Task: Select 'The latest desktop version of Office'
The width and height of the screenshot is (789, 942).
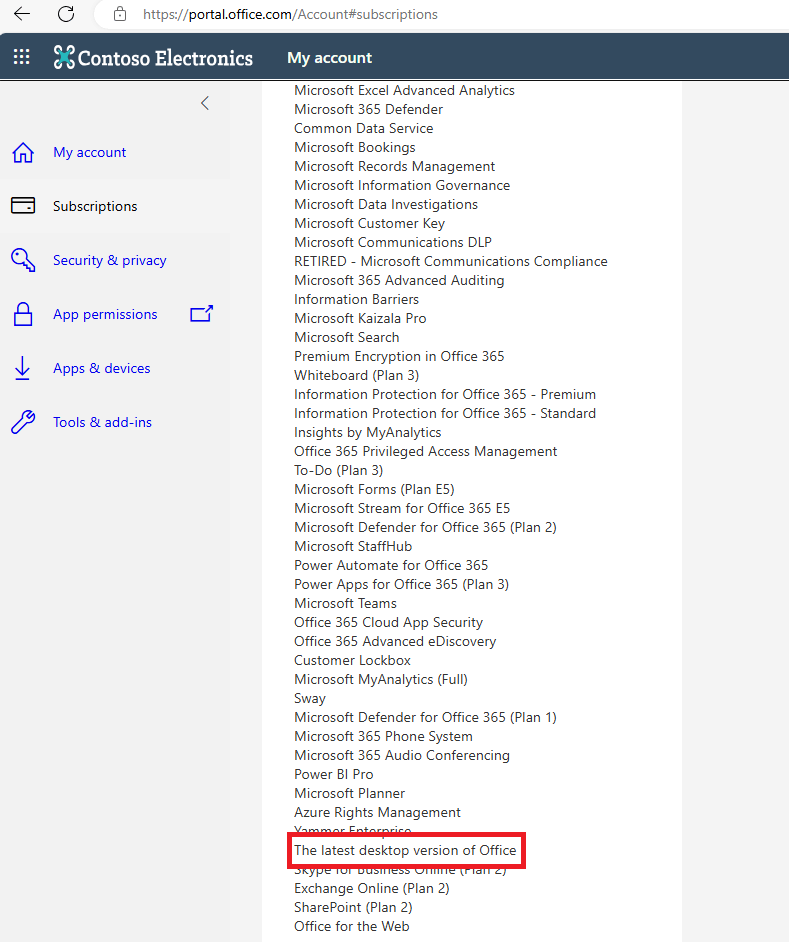Action: pos(405,851)
